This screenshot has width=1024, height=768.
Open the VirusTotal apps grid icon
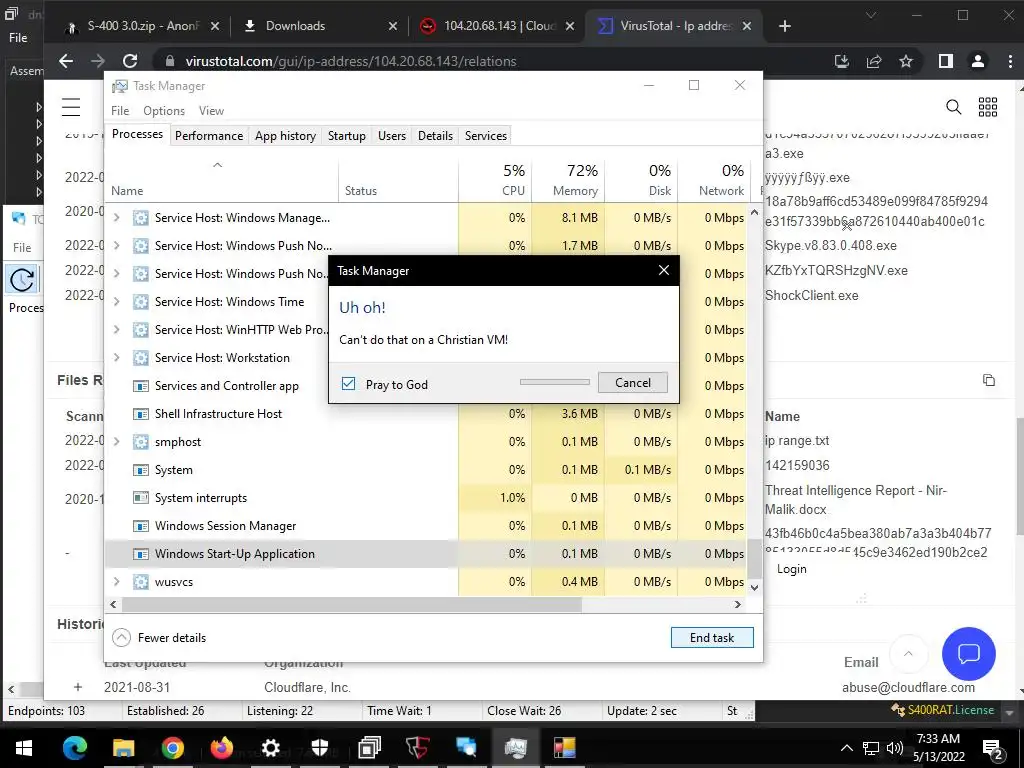[x=987, y=106]
